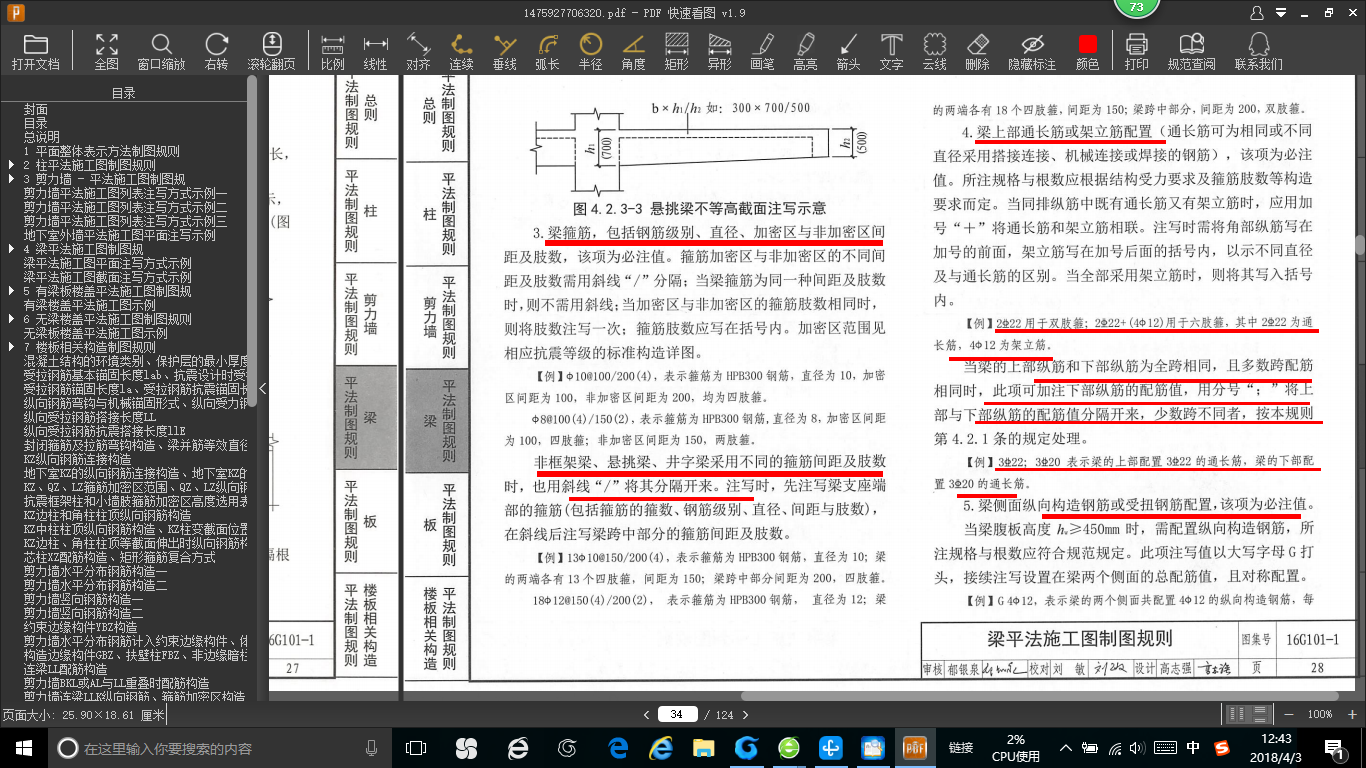Screen dimensions: 1366x768
Task: Open '梁平法施工图截面注写方式示例' bookmark
Action: [108, 277]
